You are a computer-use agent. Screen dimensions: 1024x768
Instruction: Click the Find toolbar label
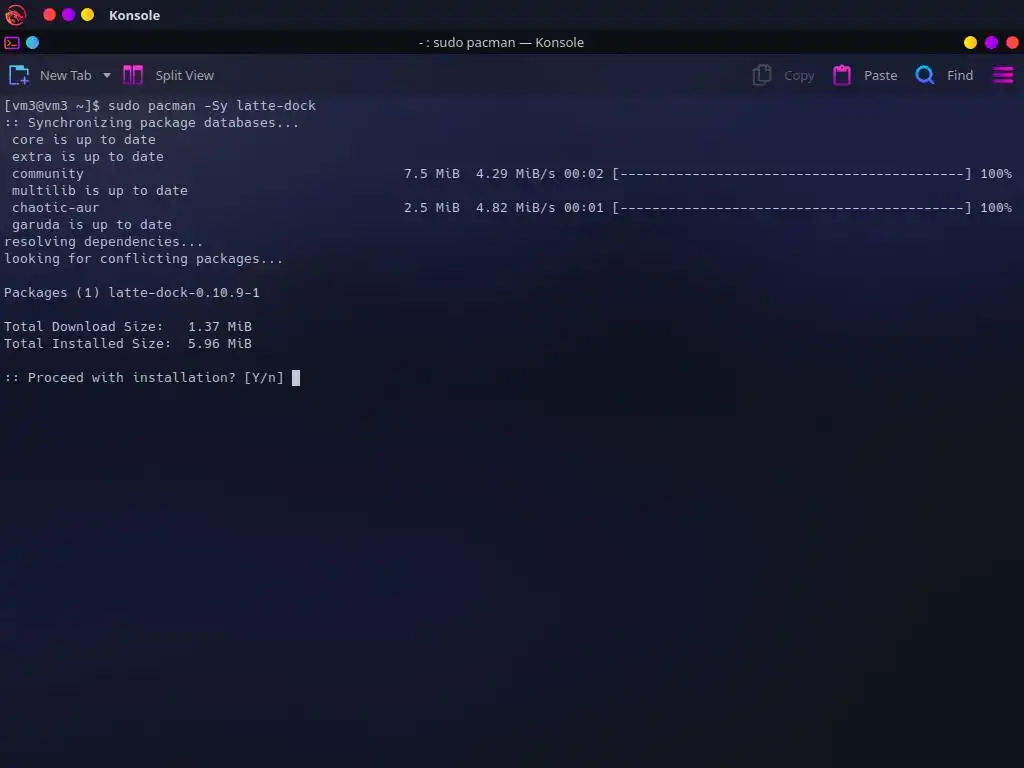960,76
